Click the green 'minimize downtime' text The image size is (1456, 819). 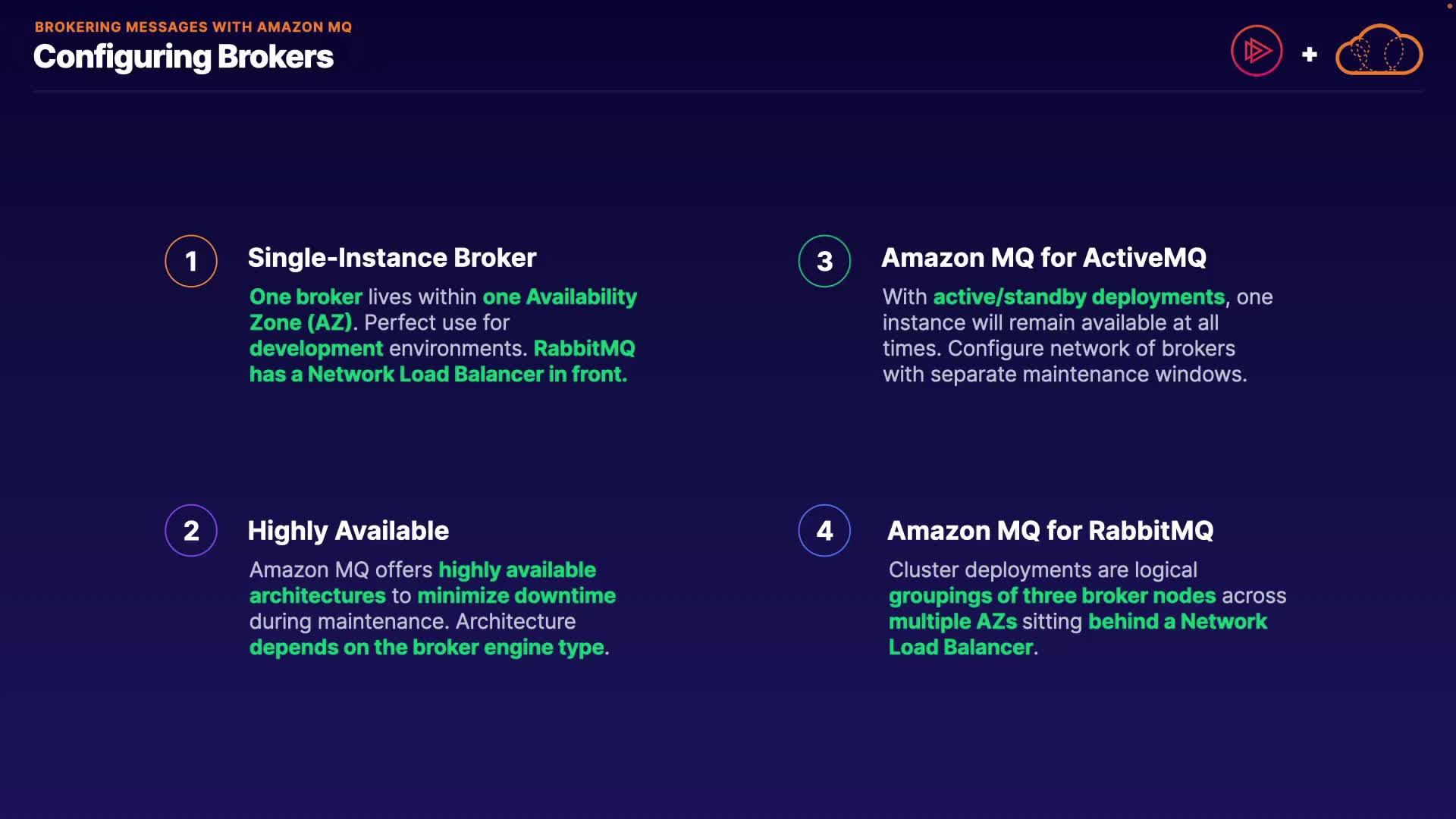pyautogui.click(x=516, y=596)
